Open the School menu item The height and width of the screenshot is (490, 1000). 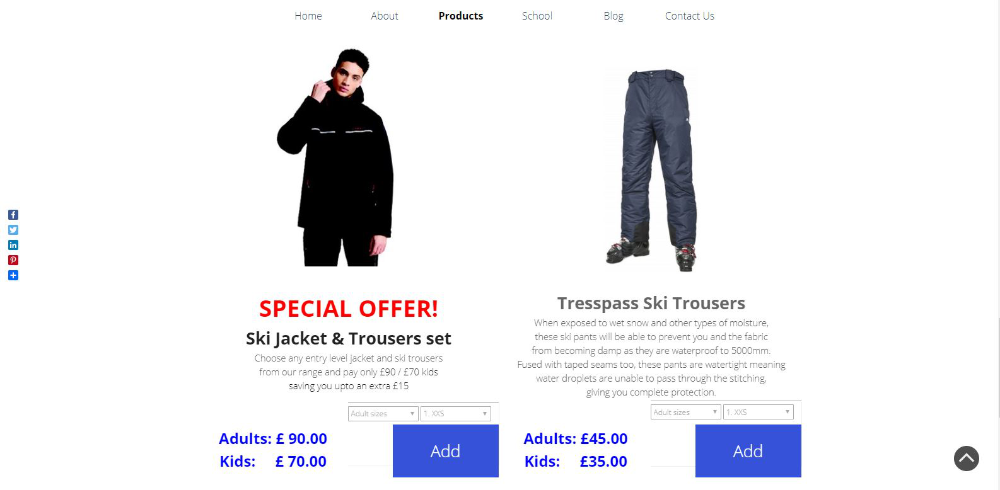(537, 16)
